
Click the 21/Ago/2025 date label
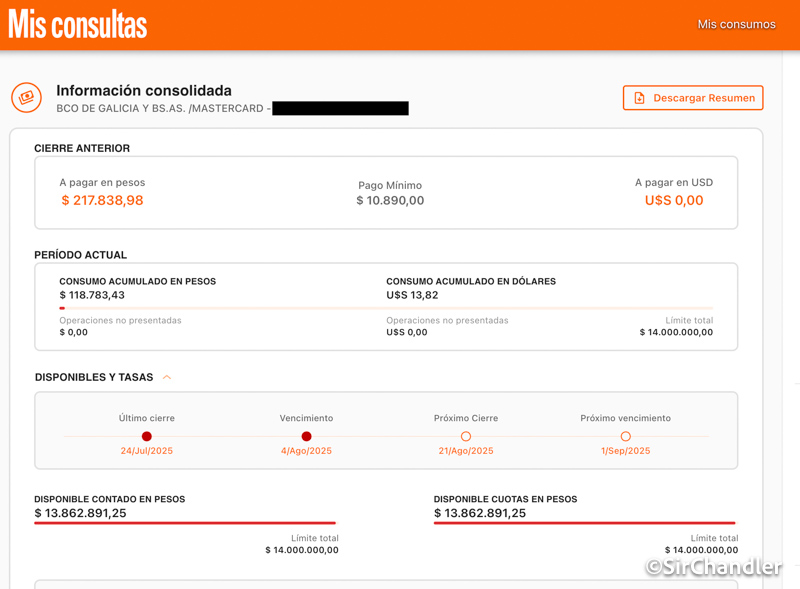pyautogui.click(x=466, y=451)
